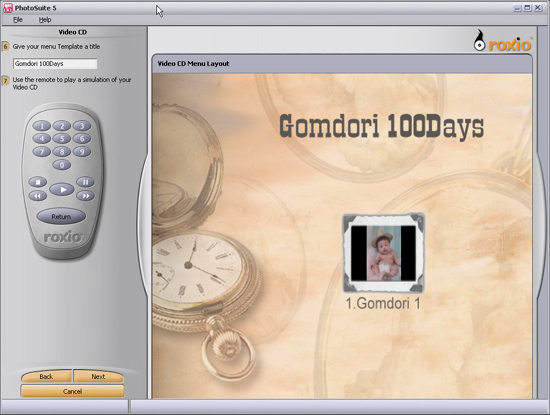
Task: Click the Pause button on the remote
Action: click(x=85, y=182)
